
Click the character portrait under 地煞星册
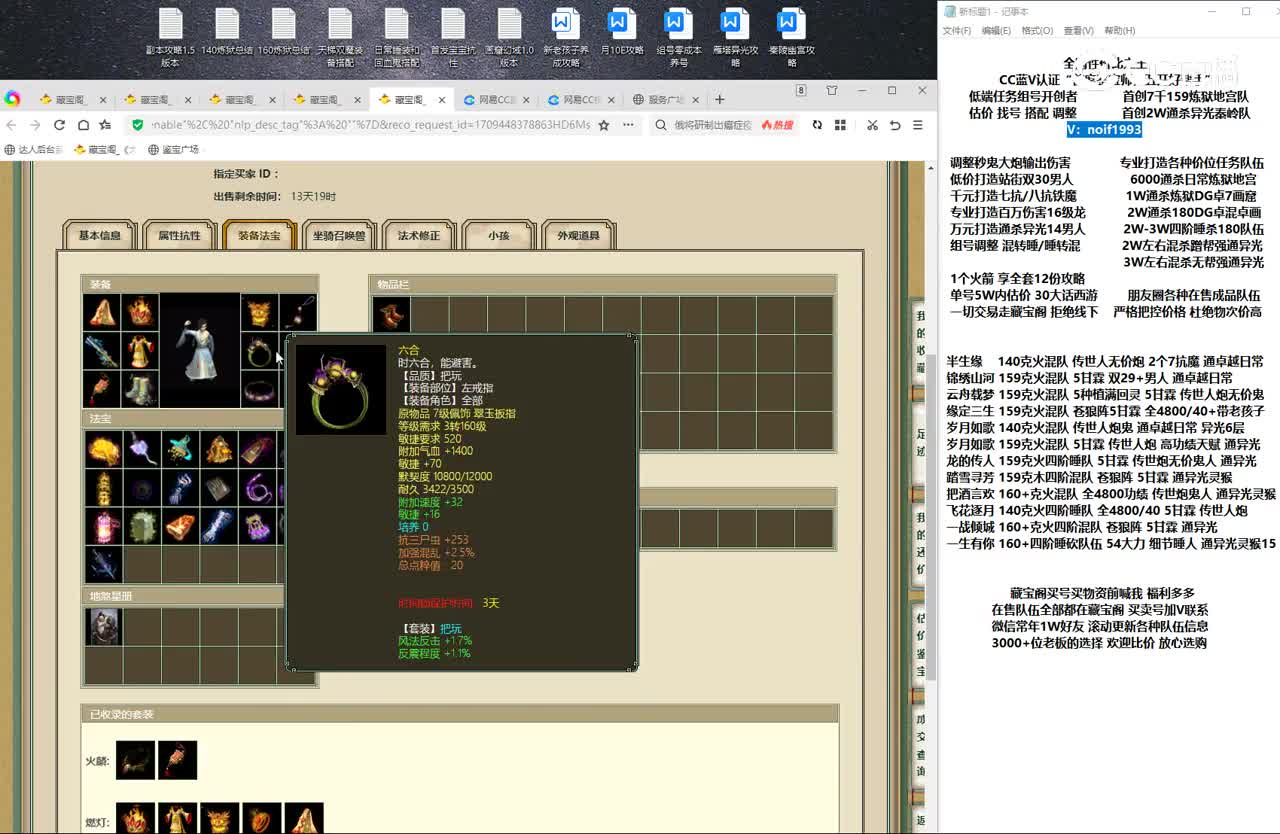tap(104, 626)
